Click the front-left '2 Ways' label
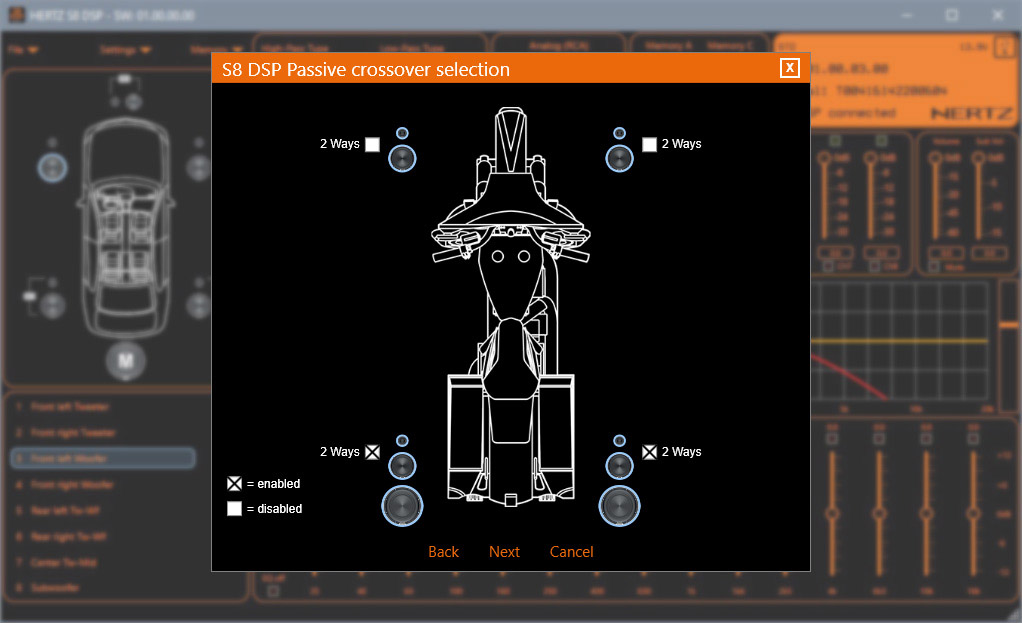 pyautogui.click(x=340, y=144)
